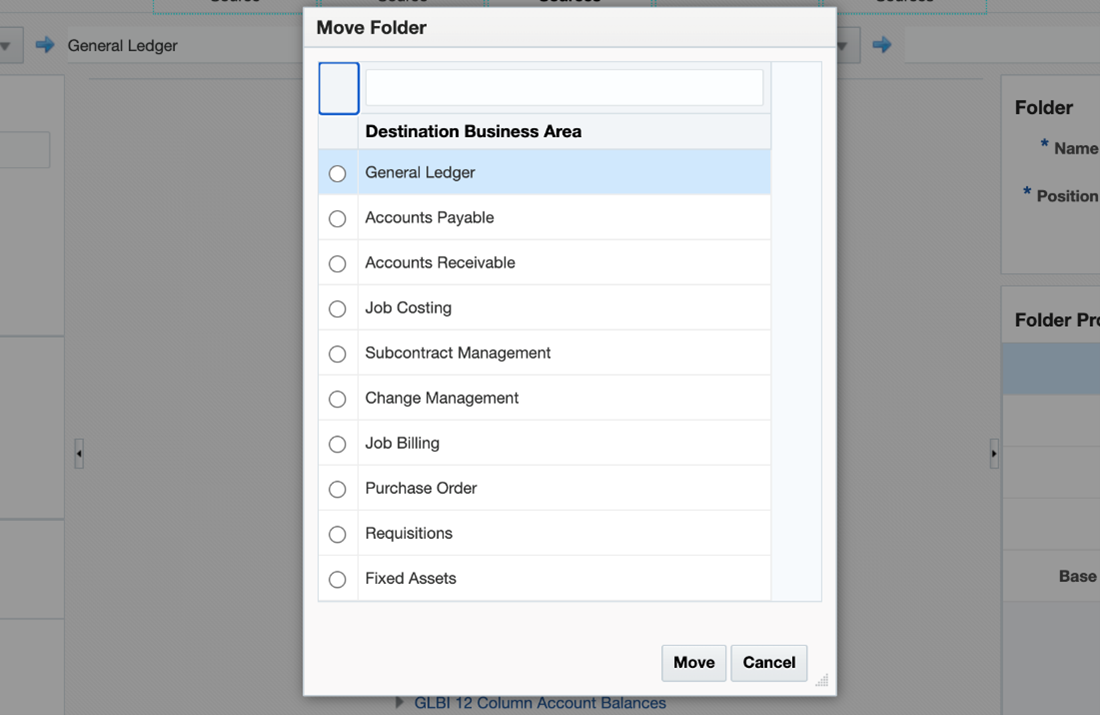Choose Requisitions radio button
Screen dimensions: 1100x715
pos(337,535)
